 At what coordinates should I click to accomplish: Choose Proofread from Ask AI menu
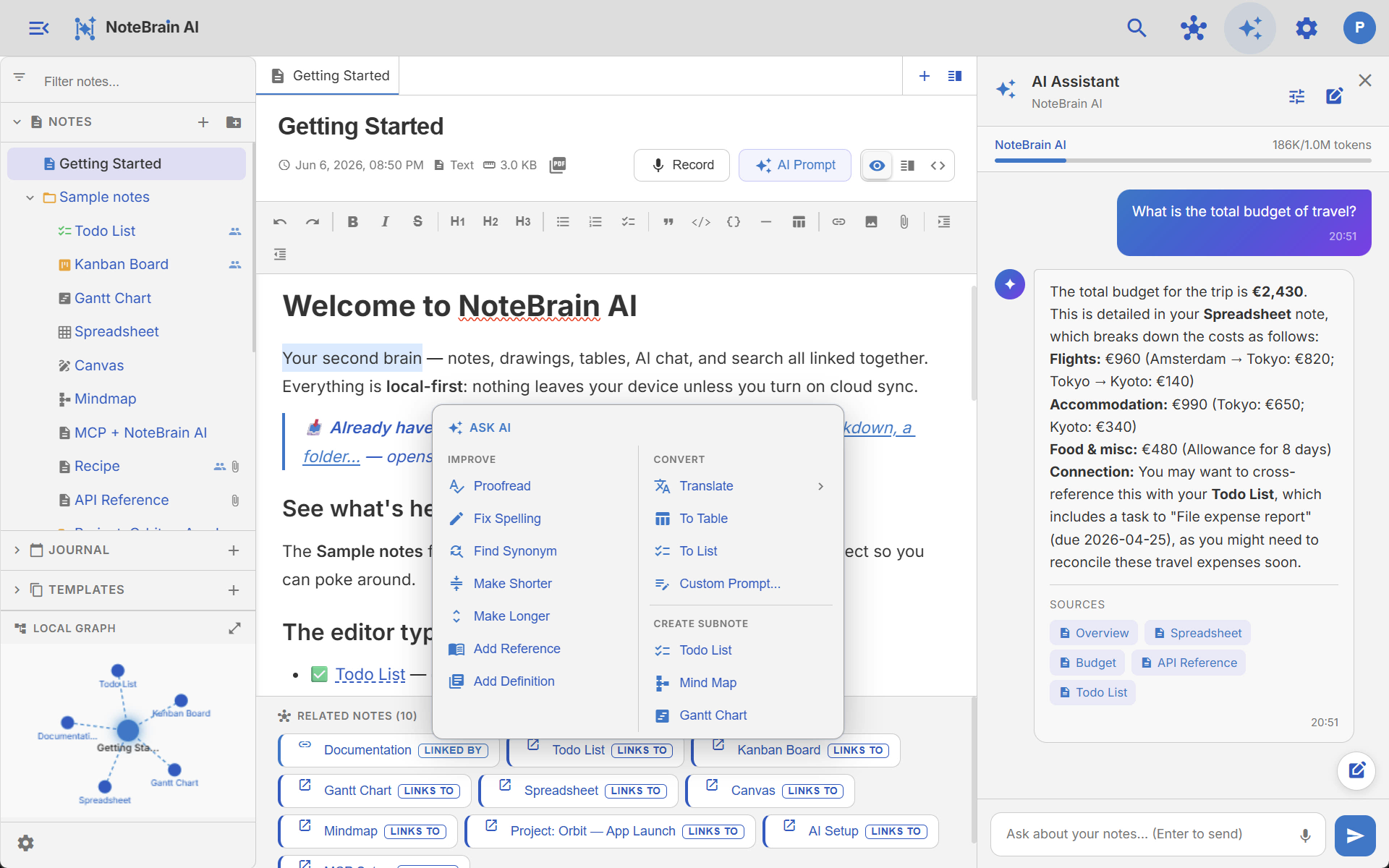501,486
